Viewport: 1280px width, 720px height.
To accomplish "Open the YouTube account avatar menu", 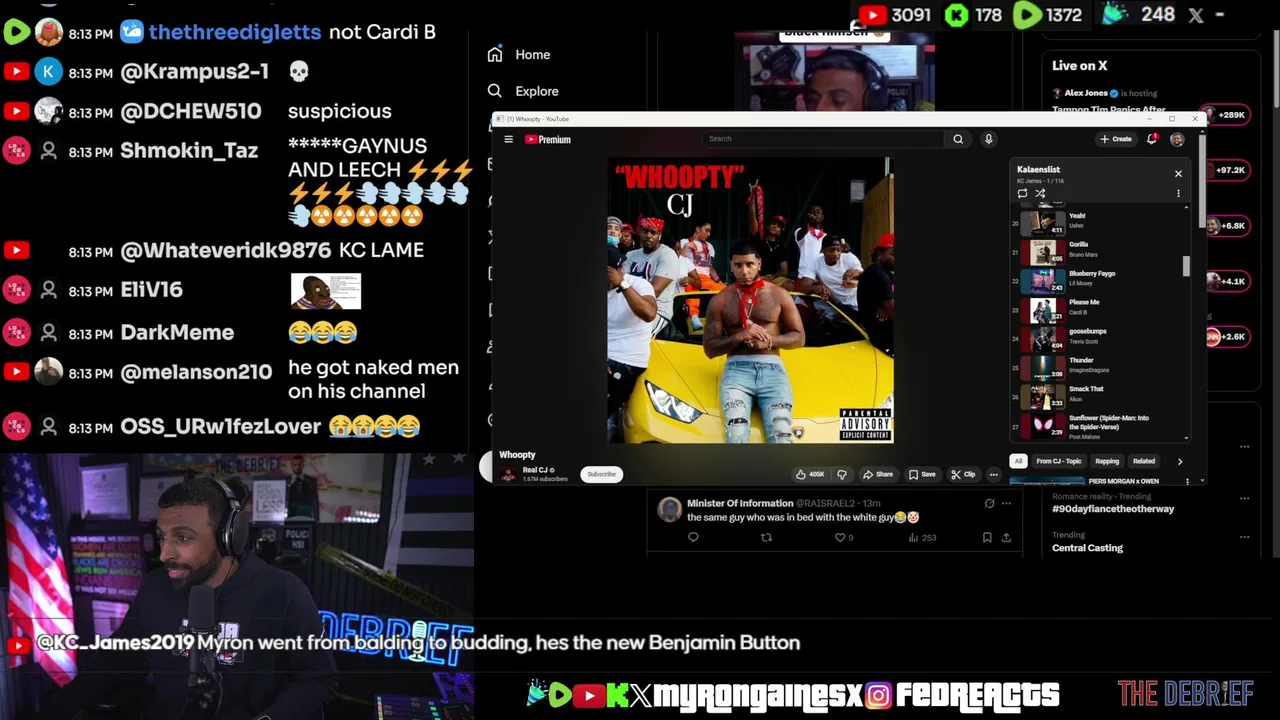I will click(x=1177, y=140).
